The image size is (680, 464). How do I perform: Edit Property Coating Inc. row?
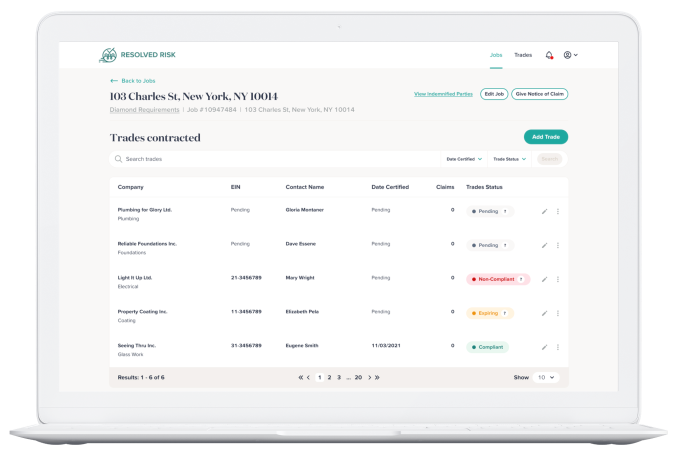pyautogui.click(x=544, y=313)
